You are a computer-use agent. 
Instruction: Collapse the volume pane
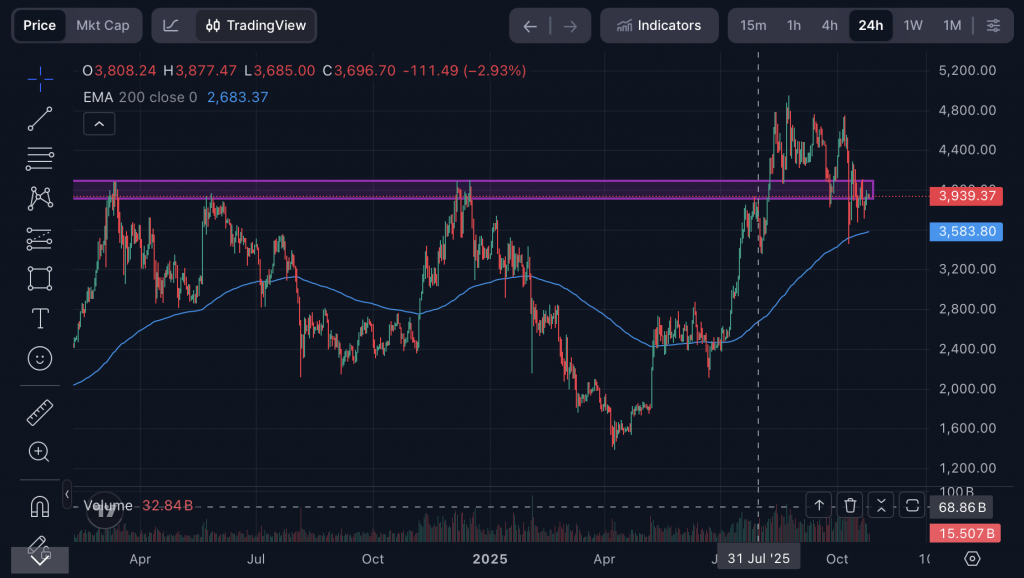click(880, 505)
